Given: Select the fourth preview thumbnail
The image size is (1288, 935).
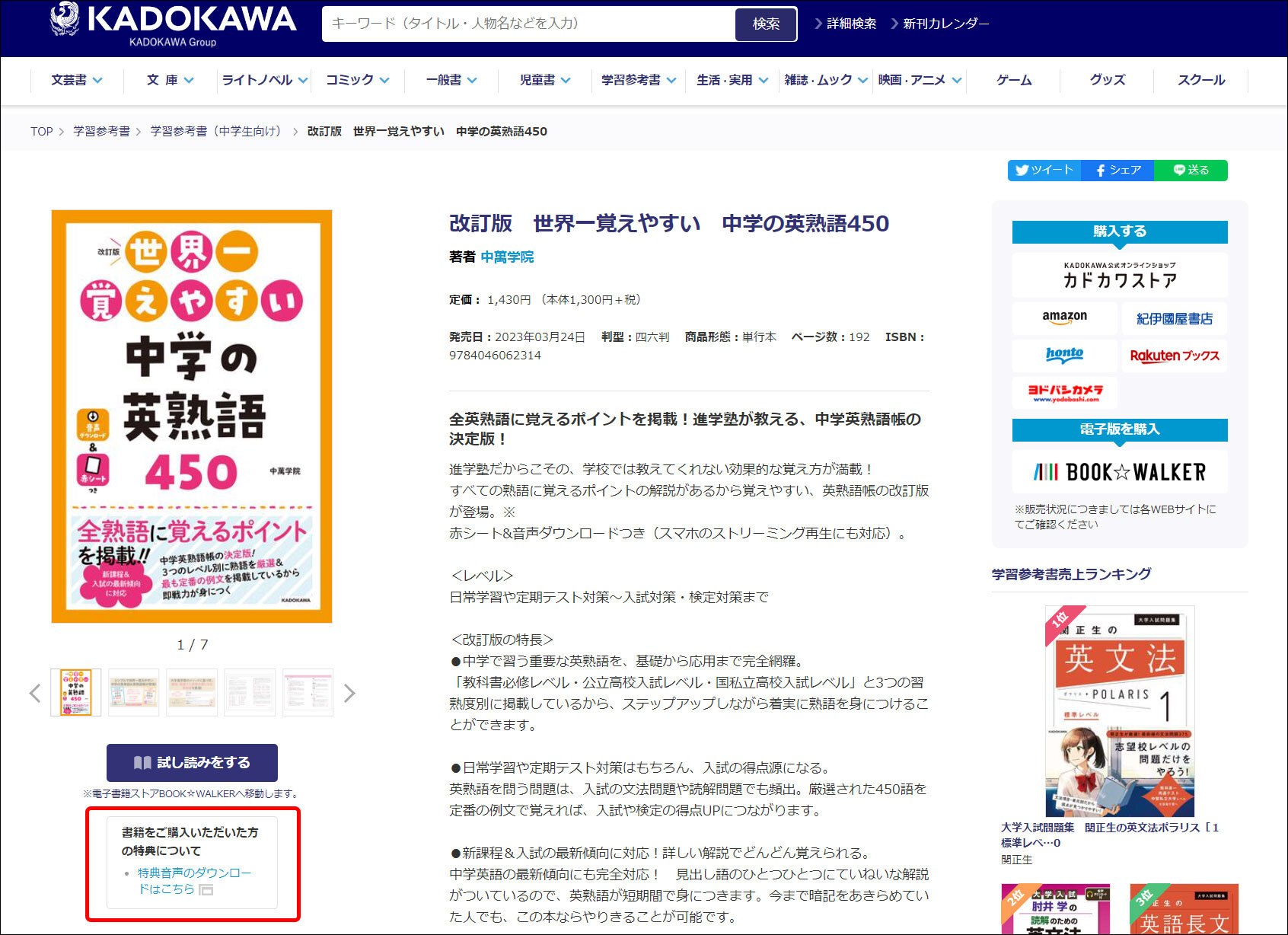Looking at the screenshot, I should (250, 692).
